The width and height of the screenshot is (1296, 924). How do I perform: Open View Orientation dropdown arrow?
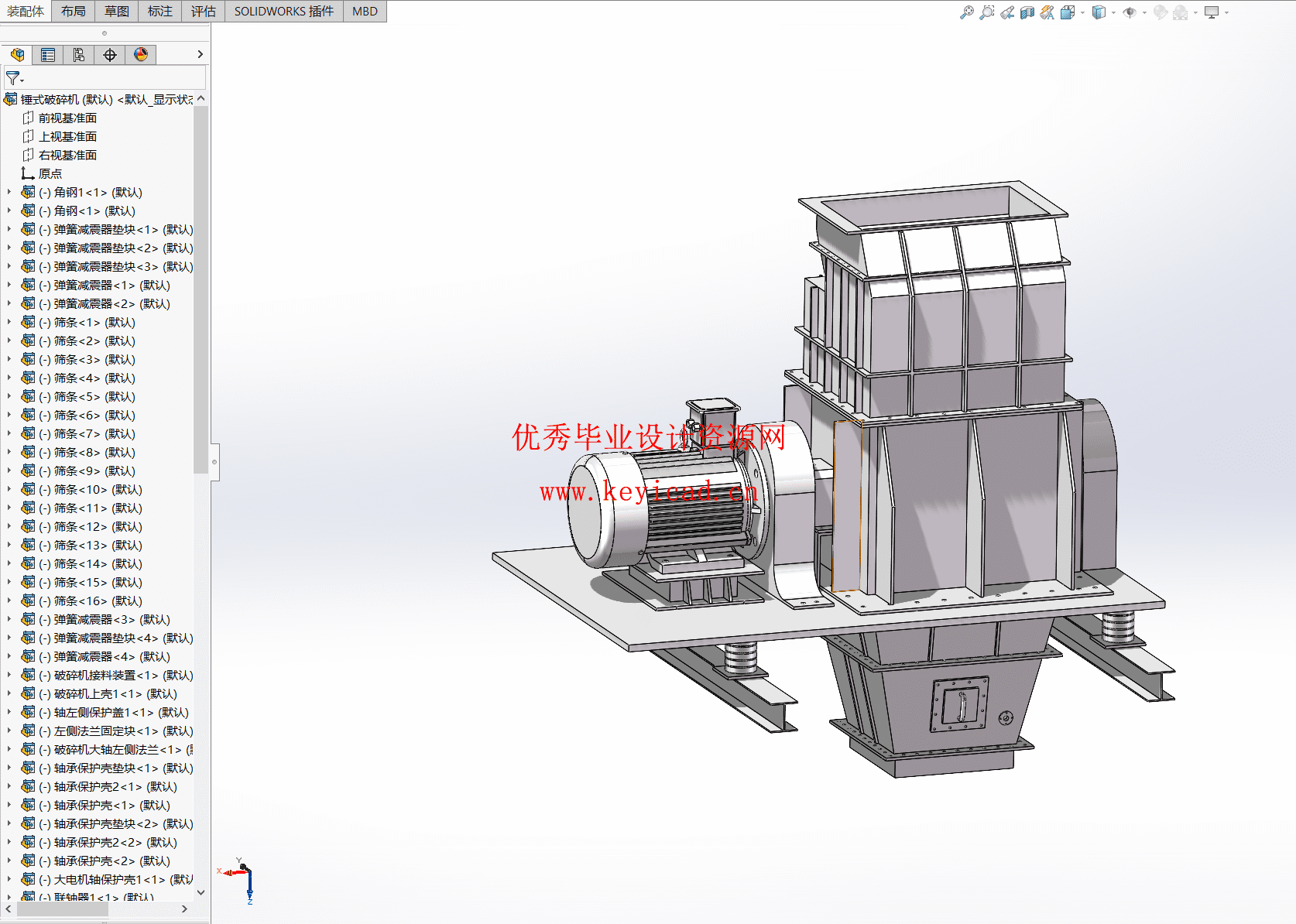[1082, 12]
